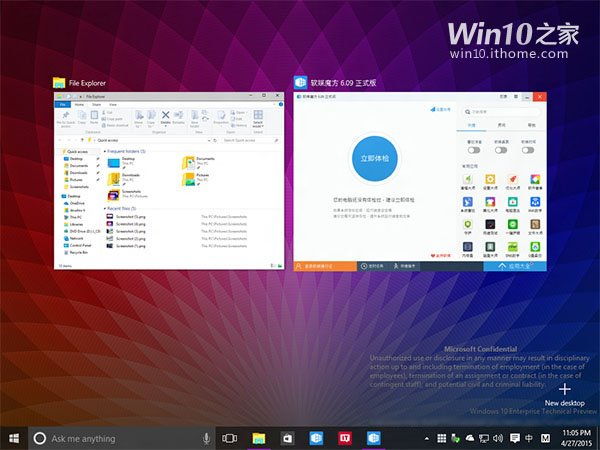
Task: Open the hamburger menu in 软媒魔方 title bar
Action: click(x=515, y=97)
